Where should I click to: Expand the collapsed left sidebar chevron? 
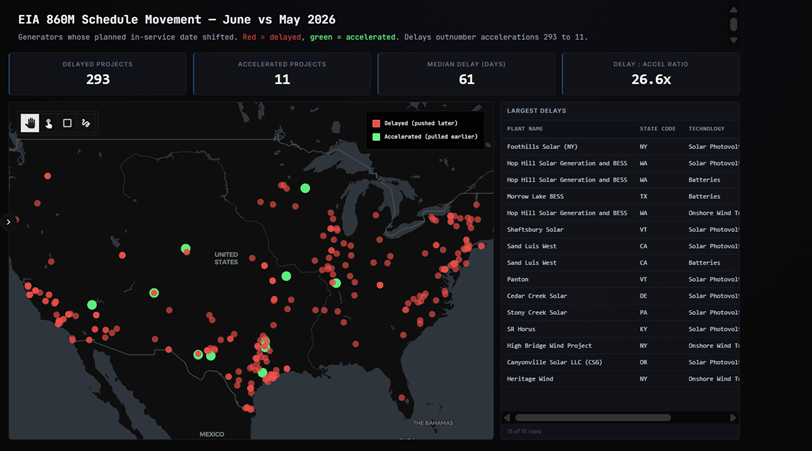coord(8,222)
